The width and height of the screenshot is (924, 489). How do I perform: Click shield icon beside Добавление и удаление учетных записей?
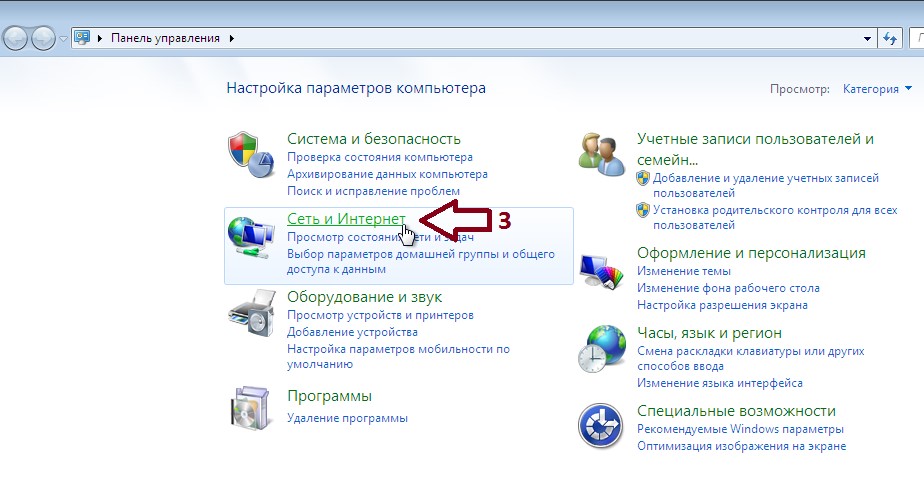(x=643, y=178)
